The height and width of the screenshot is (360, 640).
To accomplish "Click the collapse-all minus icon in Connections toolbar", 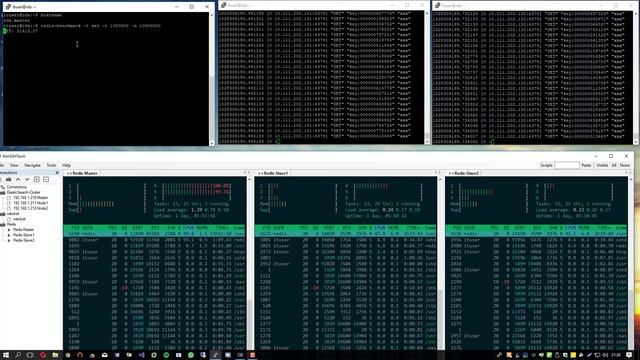I will [x=46, y=180].
